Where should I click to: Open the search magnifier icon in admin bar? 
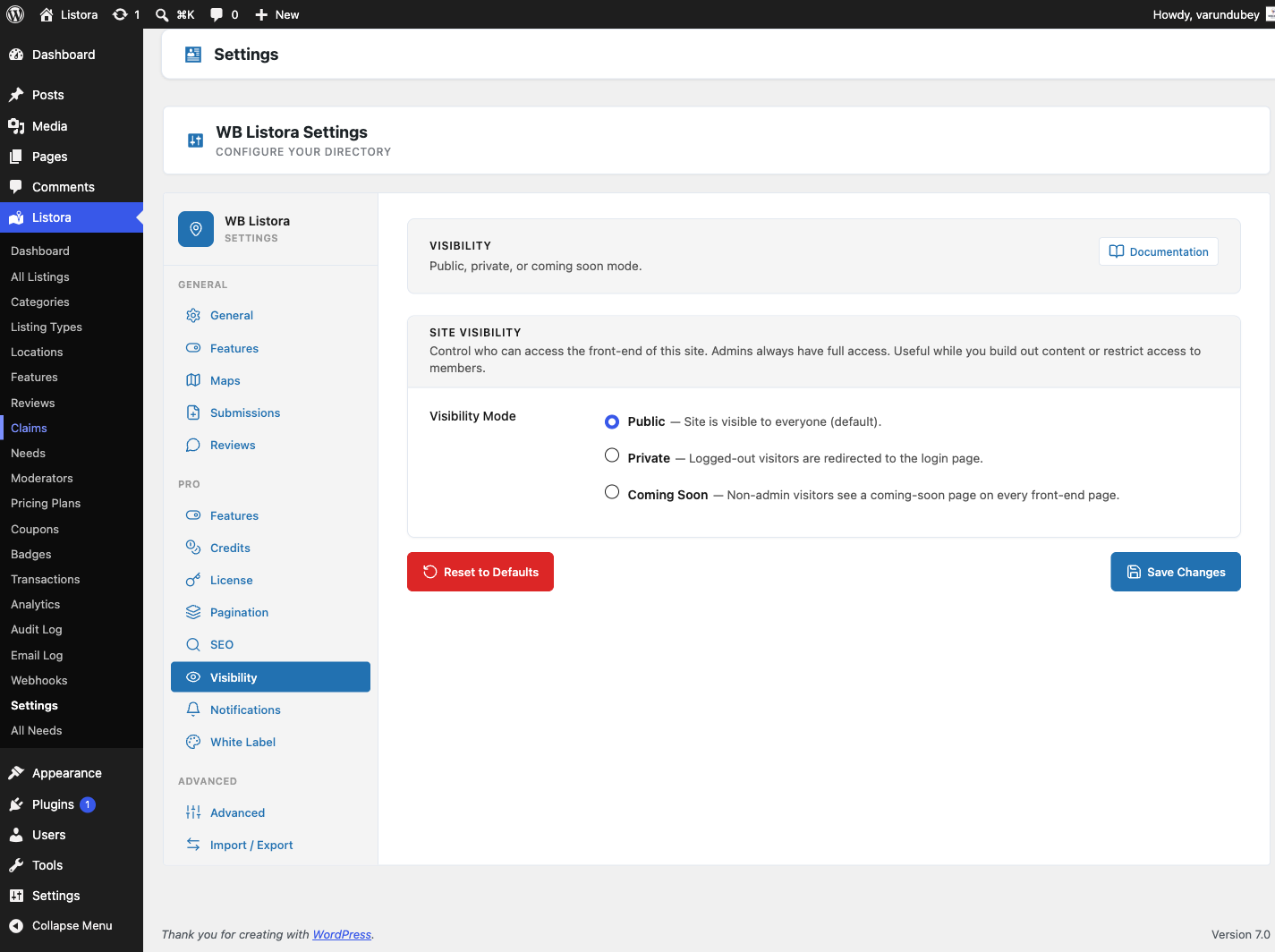[x=162, y=14]
